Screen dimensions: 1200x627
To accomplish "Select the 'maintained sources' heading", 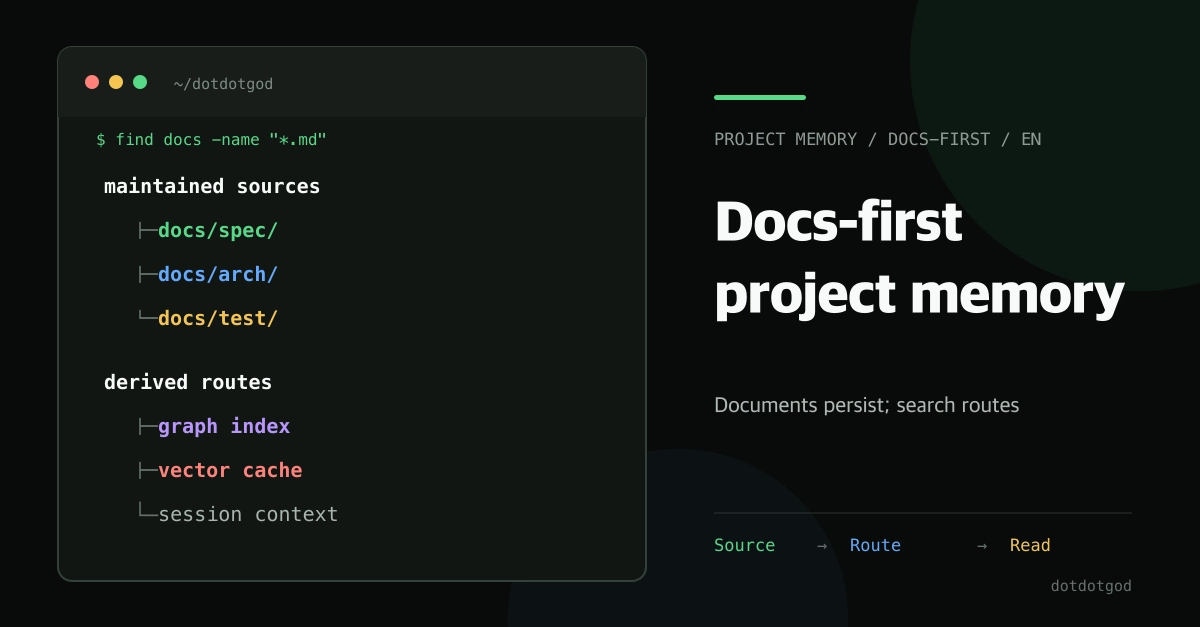I will point(212,186).
